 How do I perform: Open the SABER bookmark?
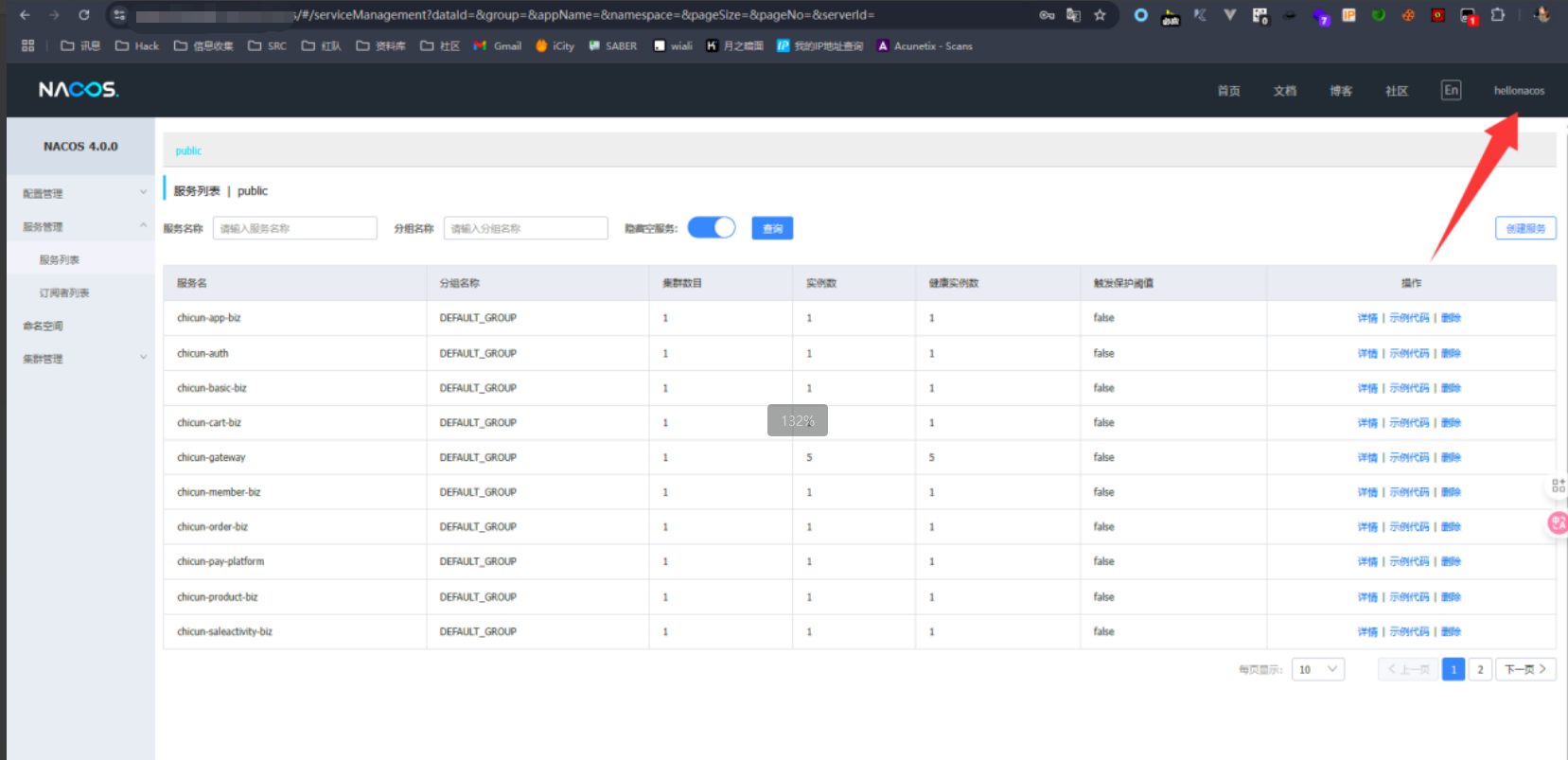612,45
